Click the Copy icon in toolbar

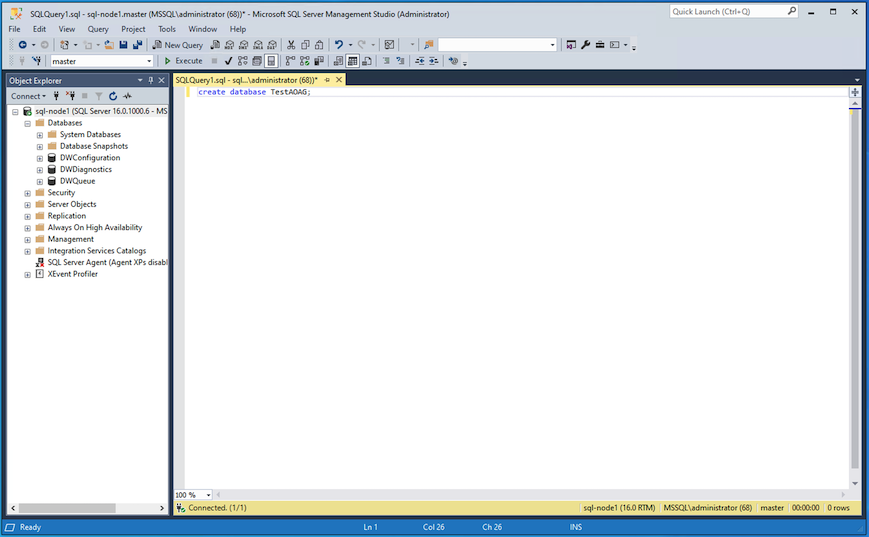[305, 45]
